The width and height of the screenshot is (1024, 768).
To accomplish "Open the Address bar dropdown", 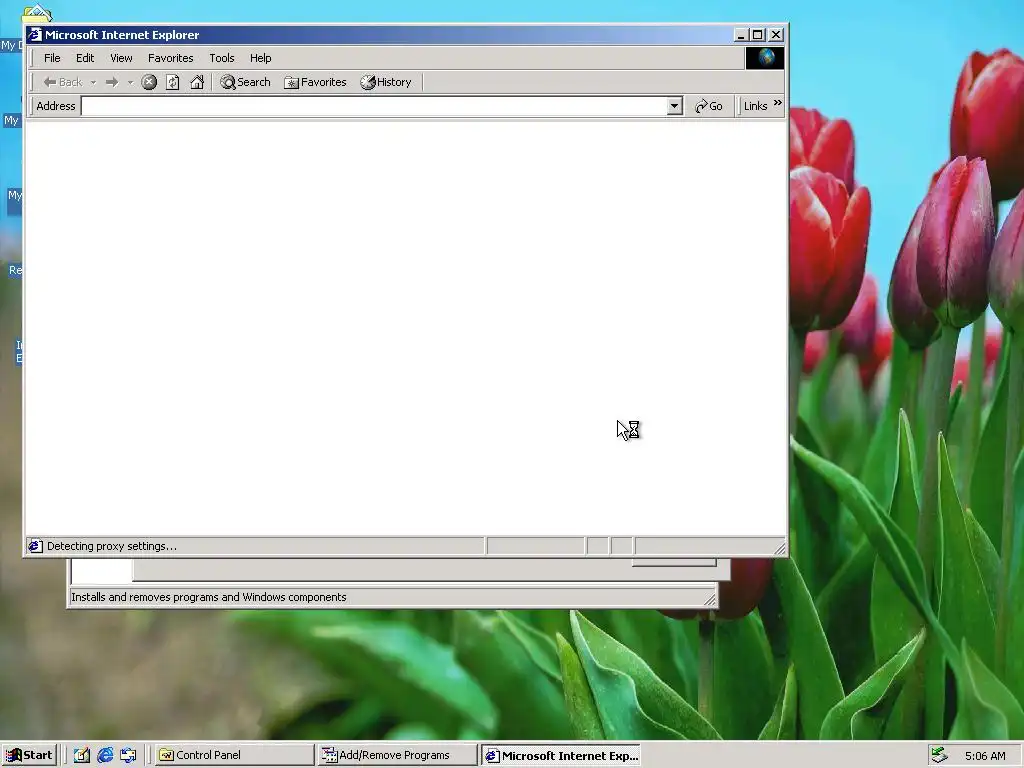I will point(675,106).
